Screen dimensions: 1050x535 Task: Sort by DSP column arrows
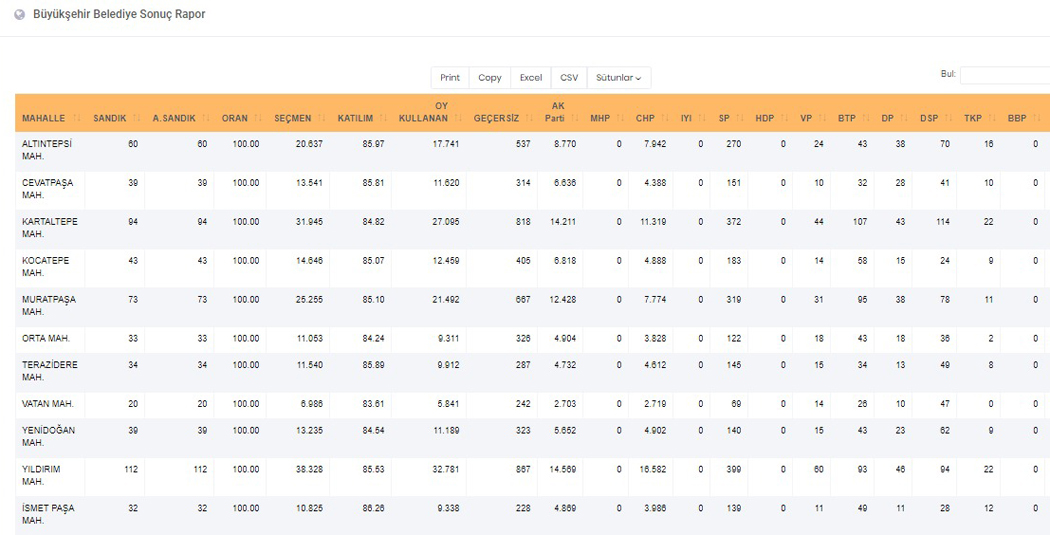tap(949, 118)
